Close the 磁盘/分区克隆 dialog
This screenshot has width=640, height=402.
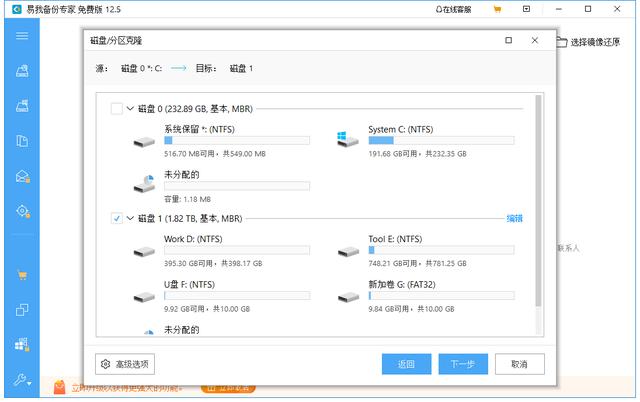coord(535,40)
